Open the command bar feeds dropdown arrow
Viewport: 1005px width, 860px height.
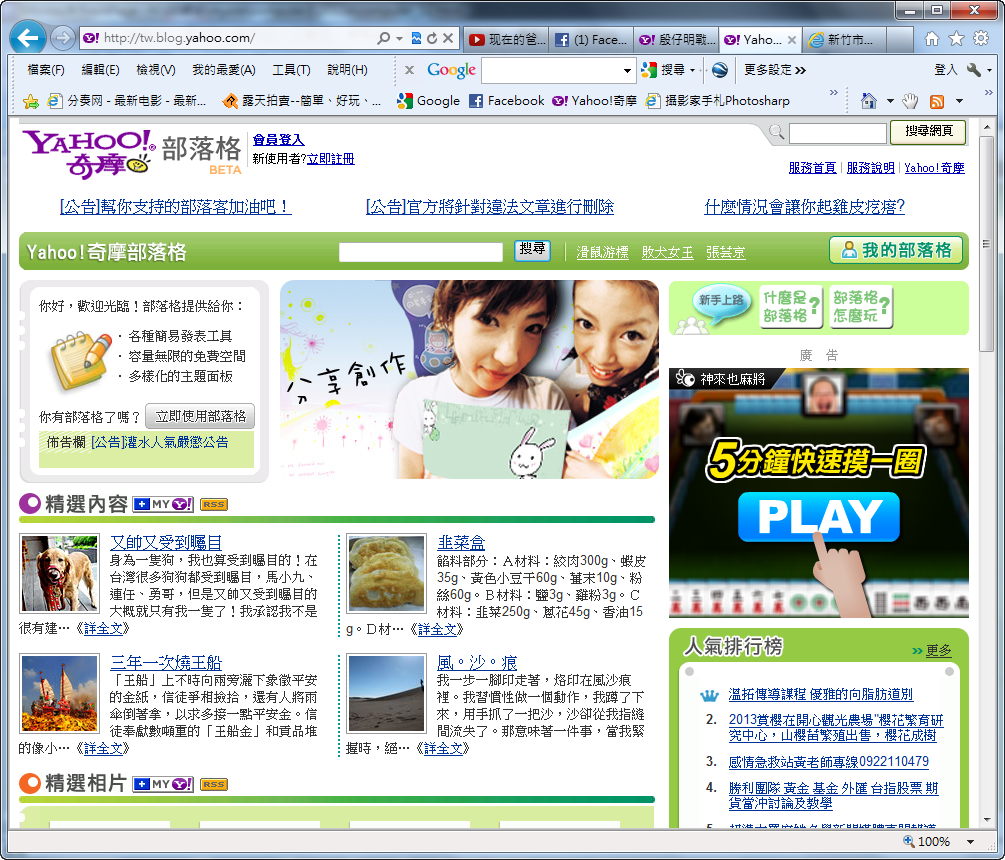[959, 101]
